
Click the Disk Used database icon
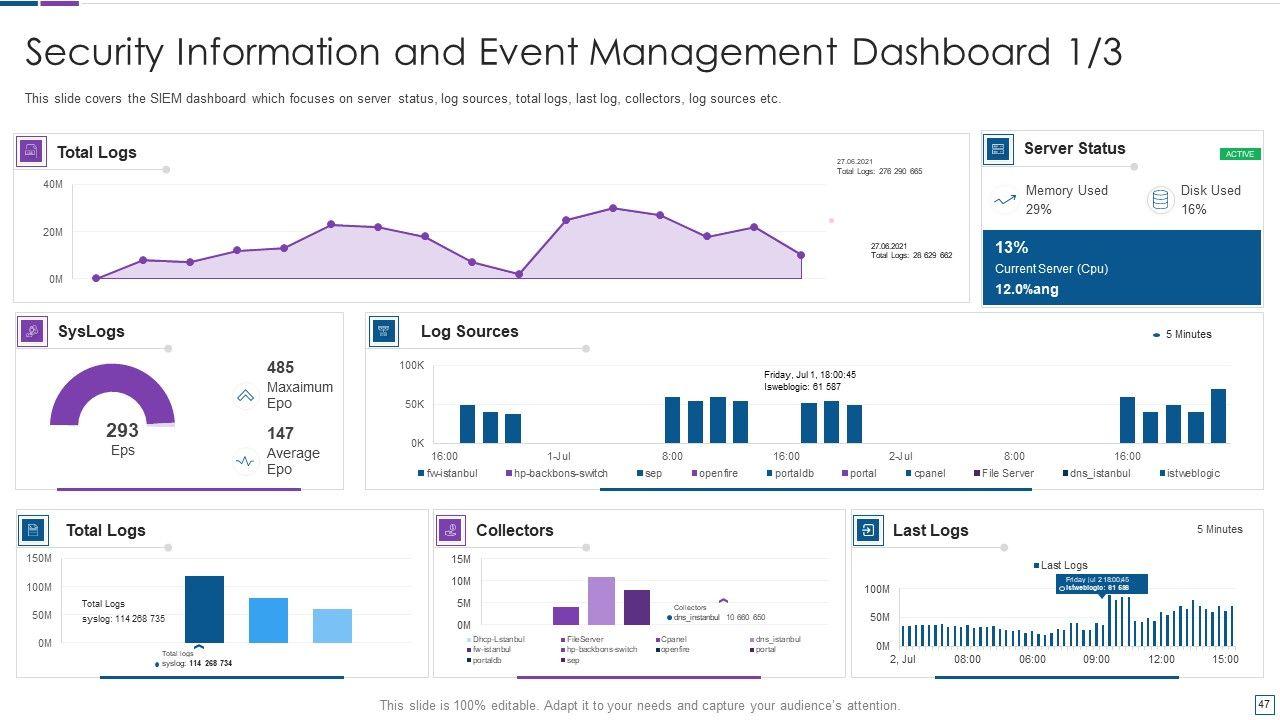pyautogui.click(x=1160, y=200)
